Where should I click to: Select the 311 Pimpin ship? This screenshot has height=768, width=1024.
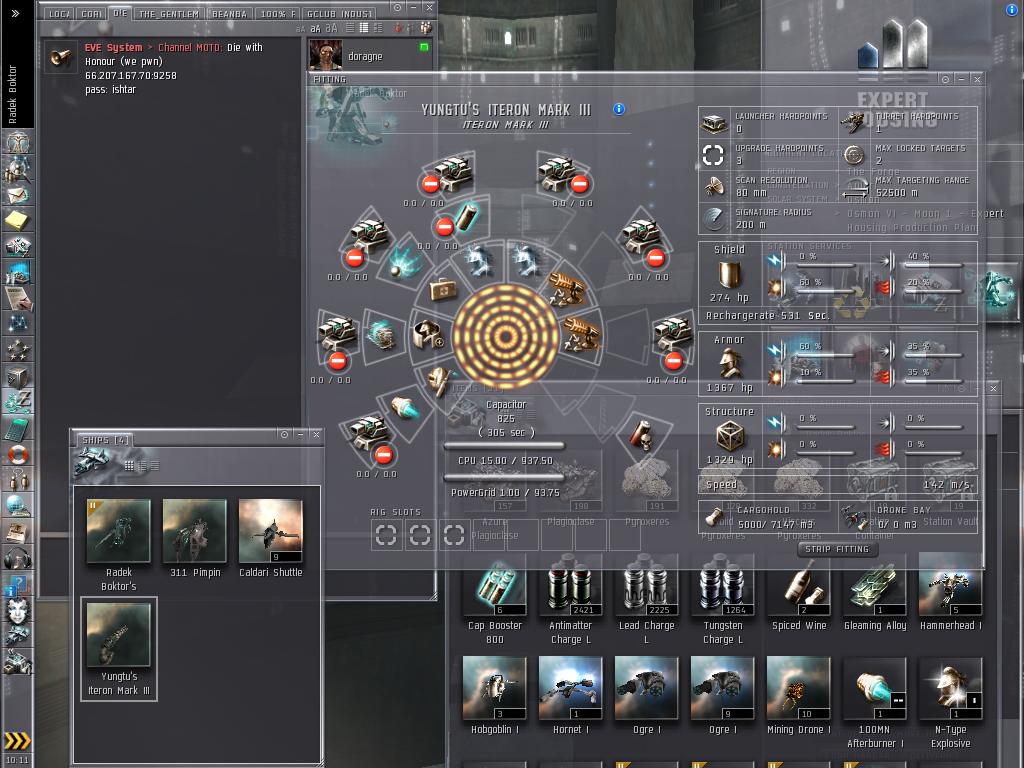[x=195, y=539]
